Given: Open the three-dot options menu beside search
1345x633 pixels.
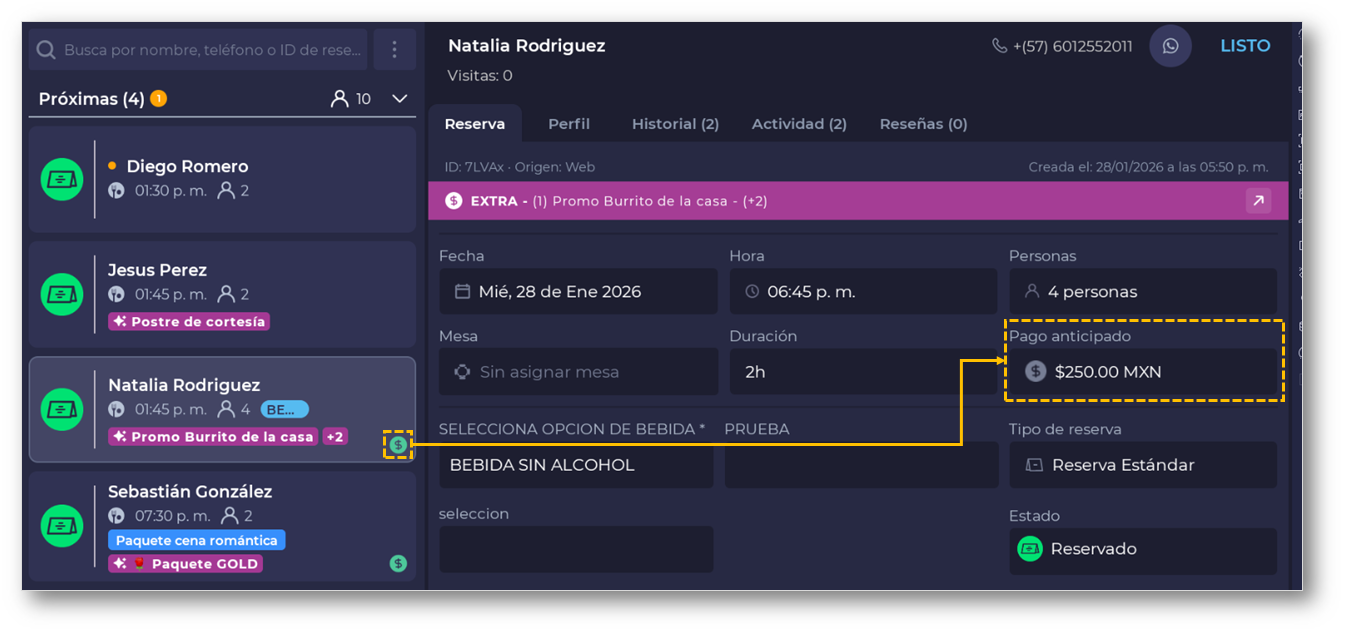Looking at the screenshot, I should pos(394,49).
